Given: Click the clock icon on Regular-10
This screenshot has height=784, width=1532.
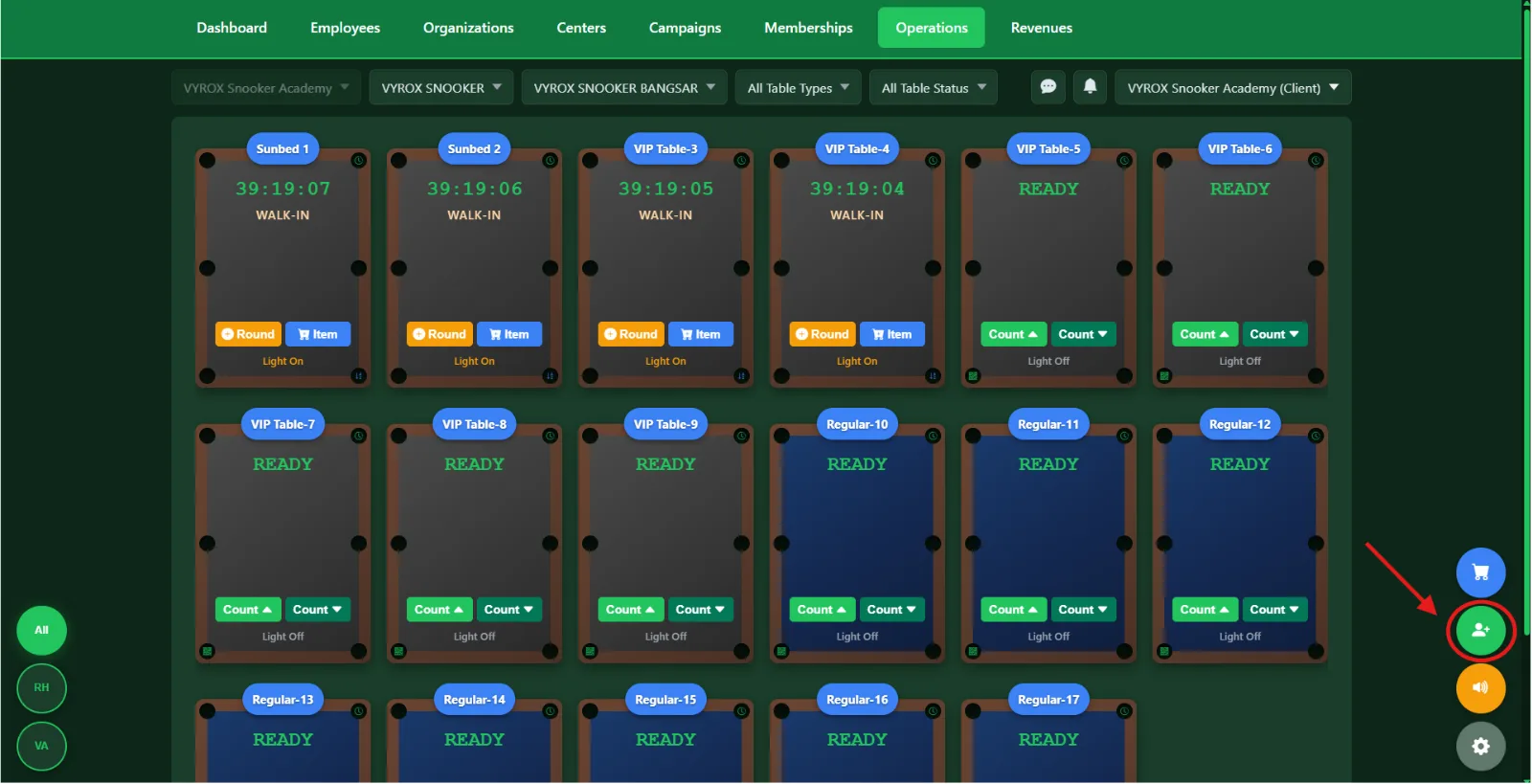Looking at the screenshot, I should 933,436.
